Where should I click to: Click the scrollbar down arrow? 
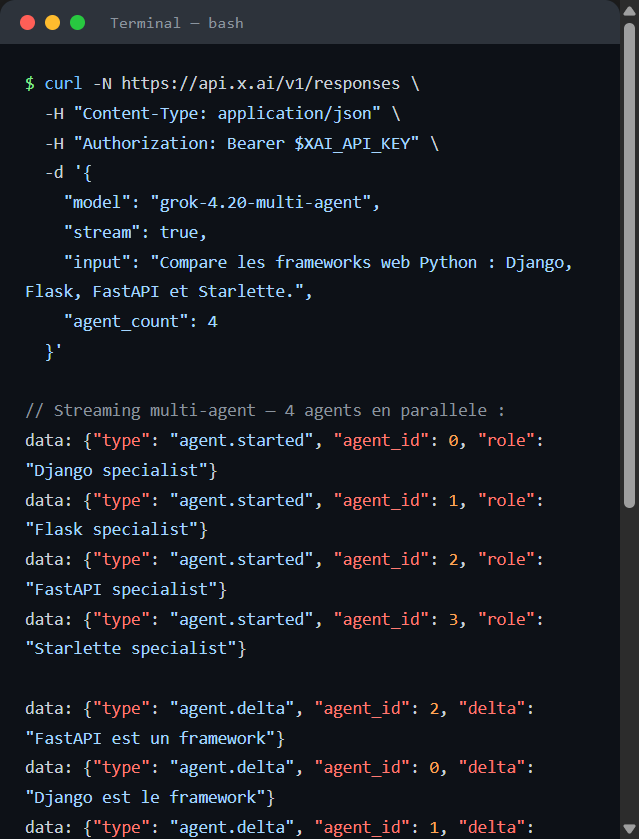coord(629,829)
